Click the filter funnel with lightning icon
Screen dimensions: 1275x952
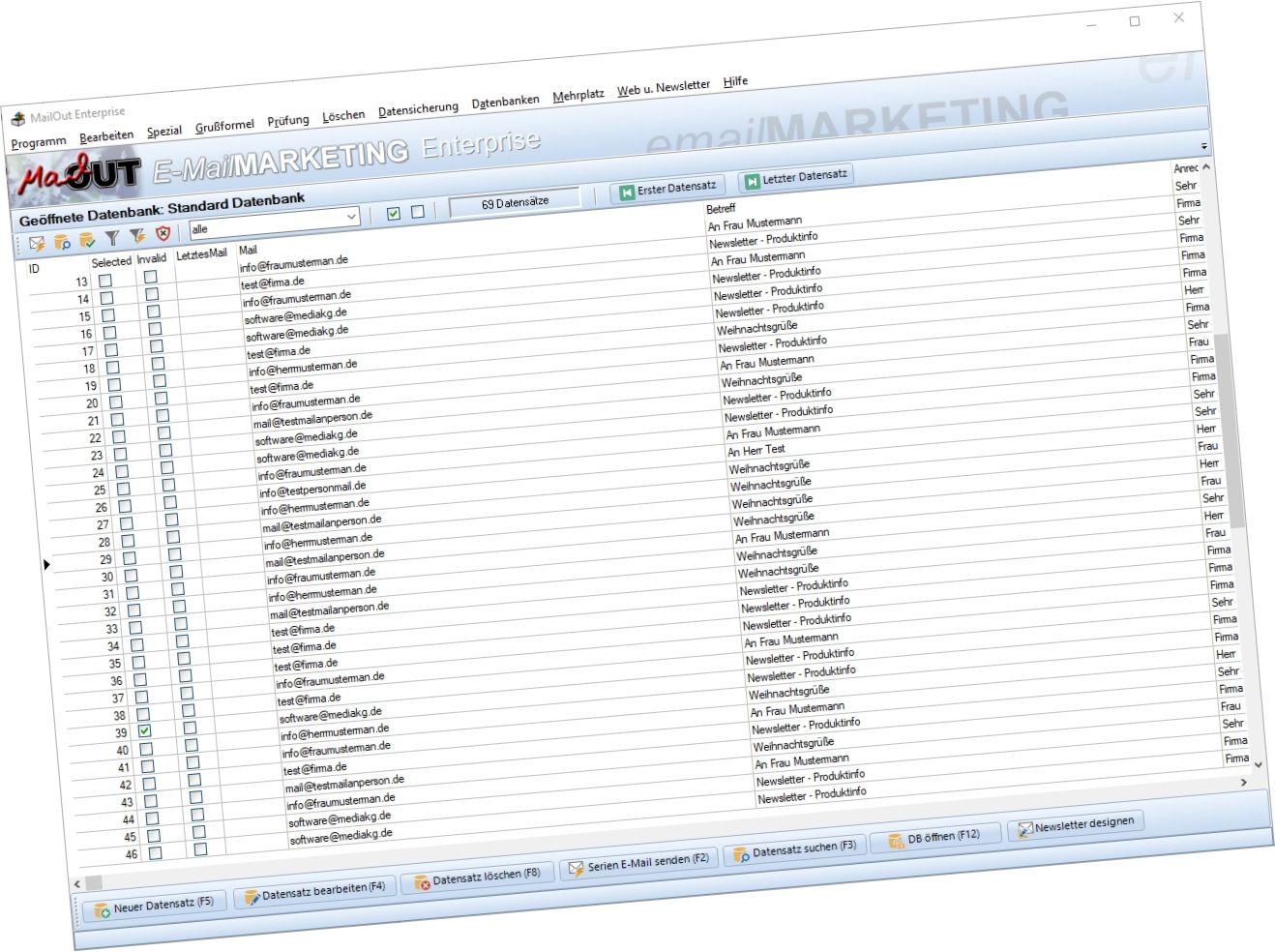click(x=137, y=236)
